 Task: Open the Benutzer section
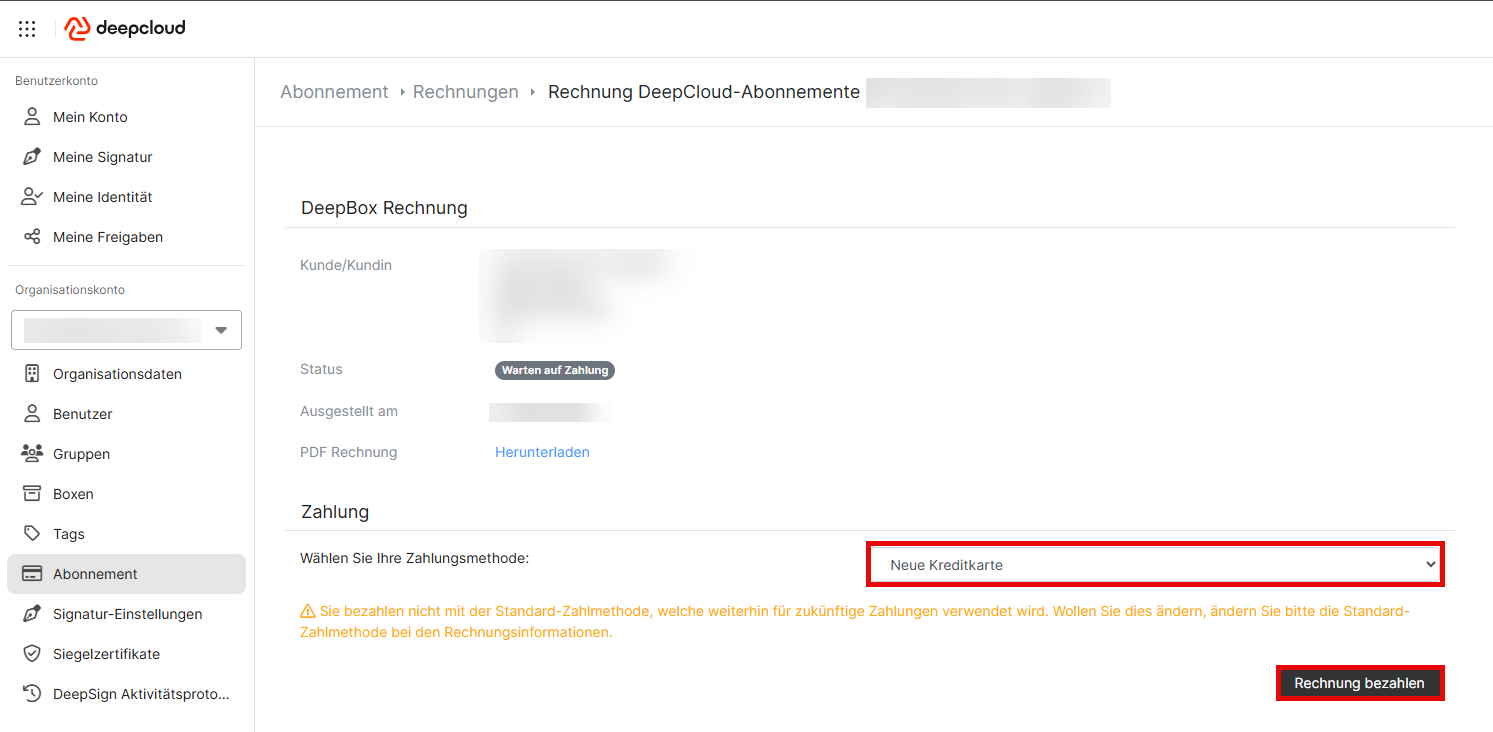pos(126,414)
